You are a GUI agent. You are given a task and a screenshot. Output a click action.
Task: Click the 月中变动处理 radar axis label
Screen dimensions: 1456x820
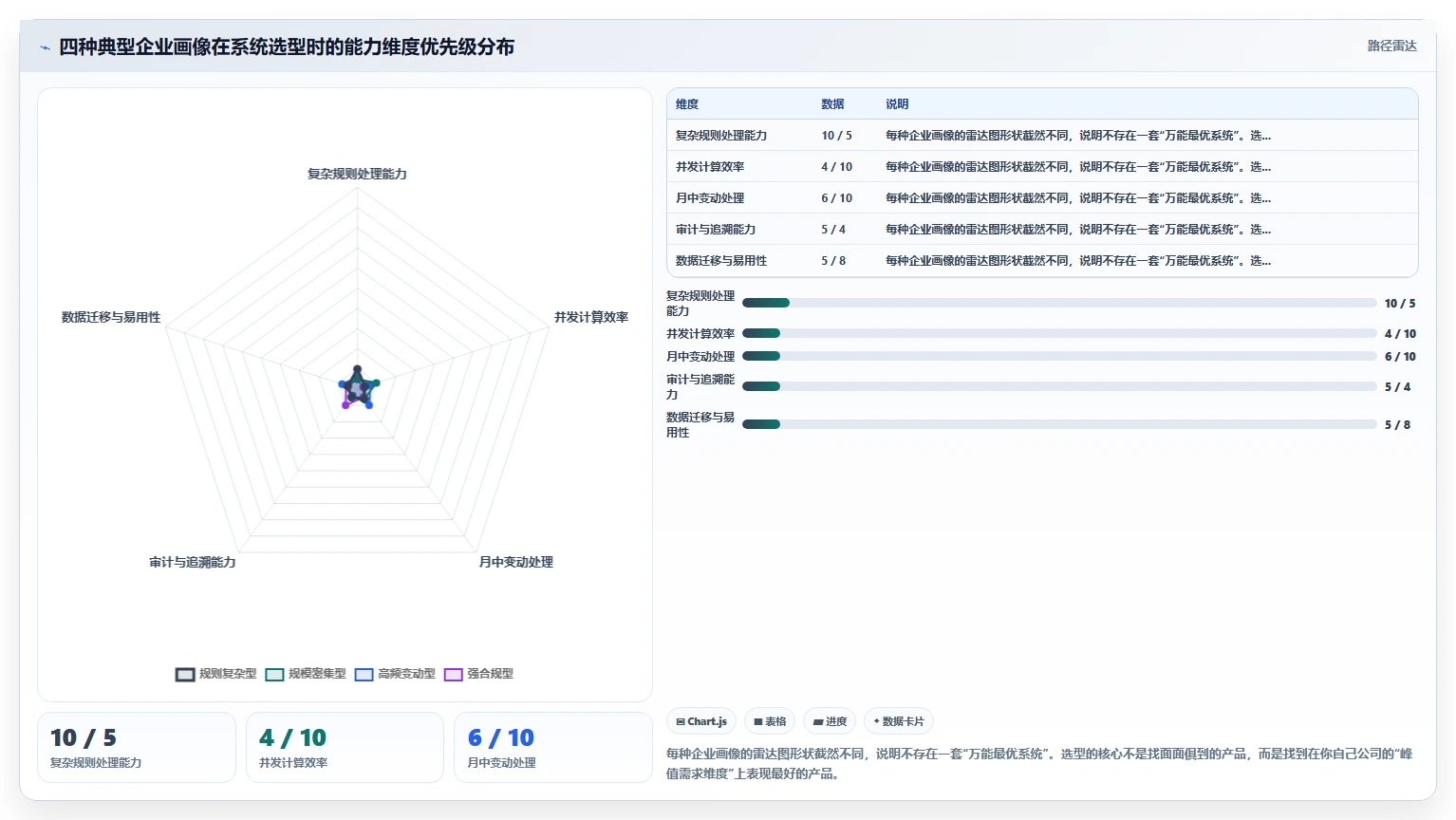(516, 562)
